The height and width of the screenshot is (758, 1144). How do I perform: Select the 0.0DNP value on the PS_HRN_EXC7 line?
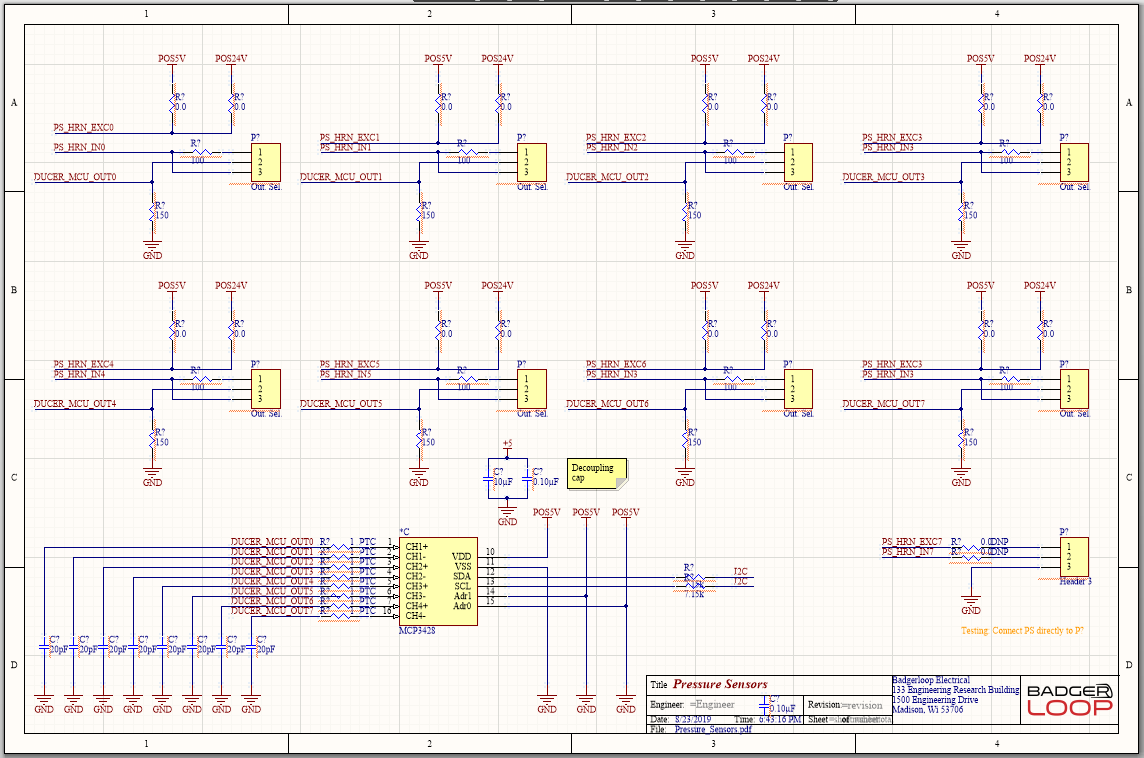994,542
